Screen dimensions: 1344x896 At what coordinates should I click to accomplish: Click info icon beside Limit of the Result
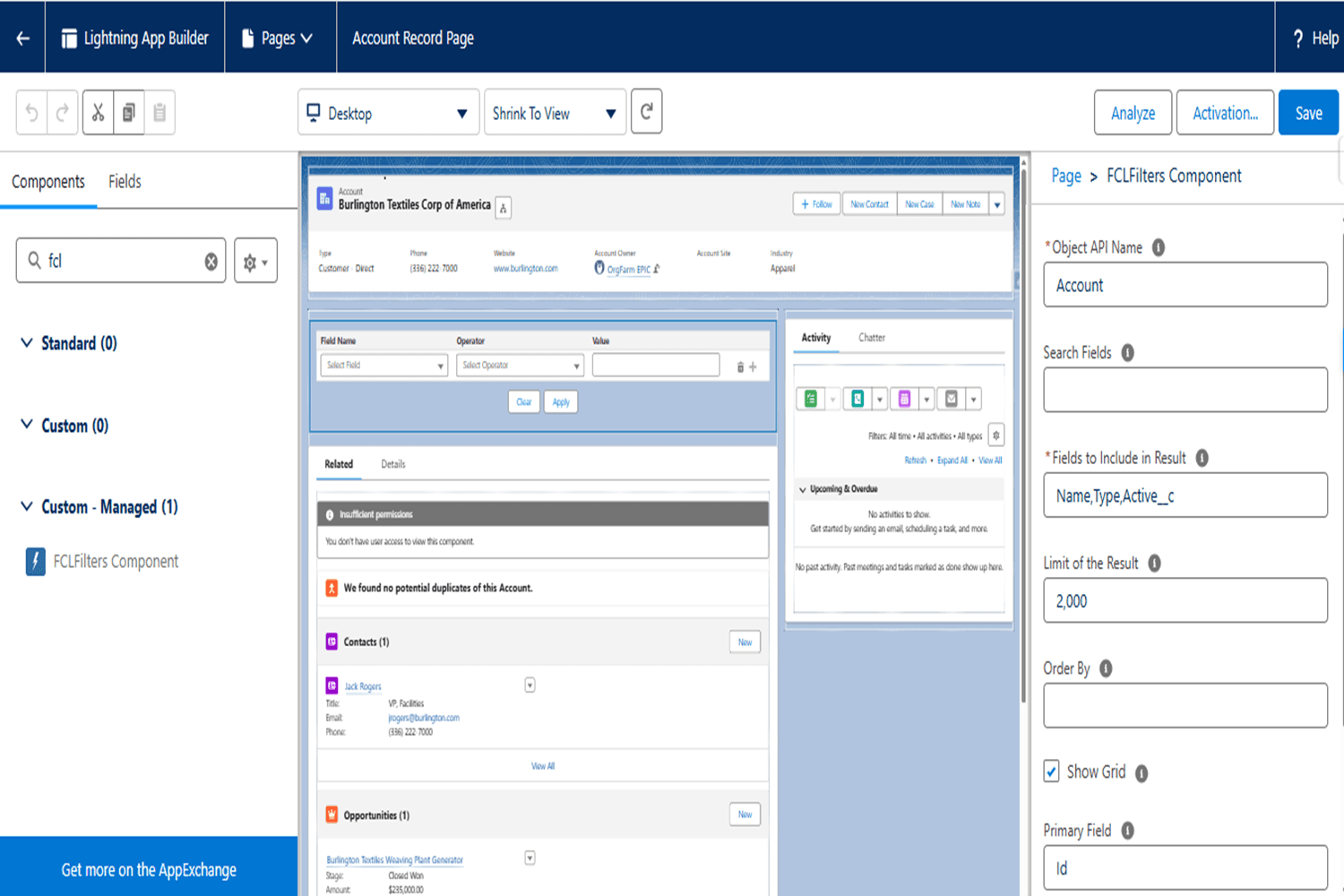point(1154,564)
